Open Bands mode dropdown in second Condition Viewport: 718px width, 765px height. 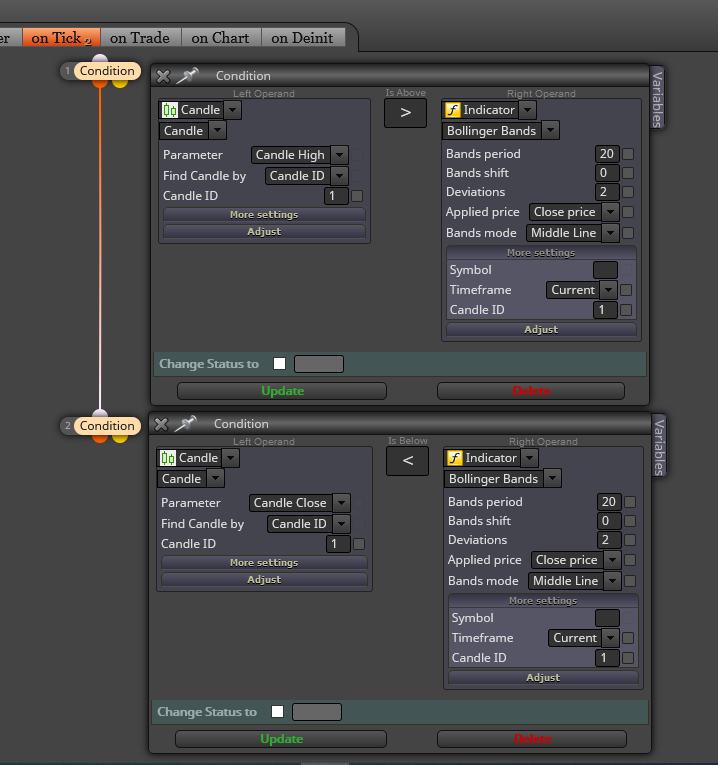point(575,581)
